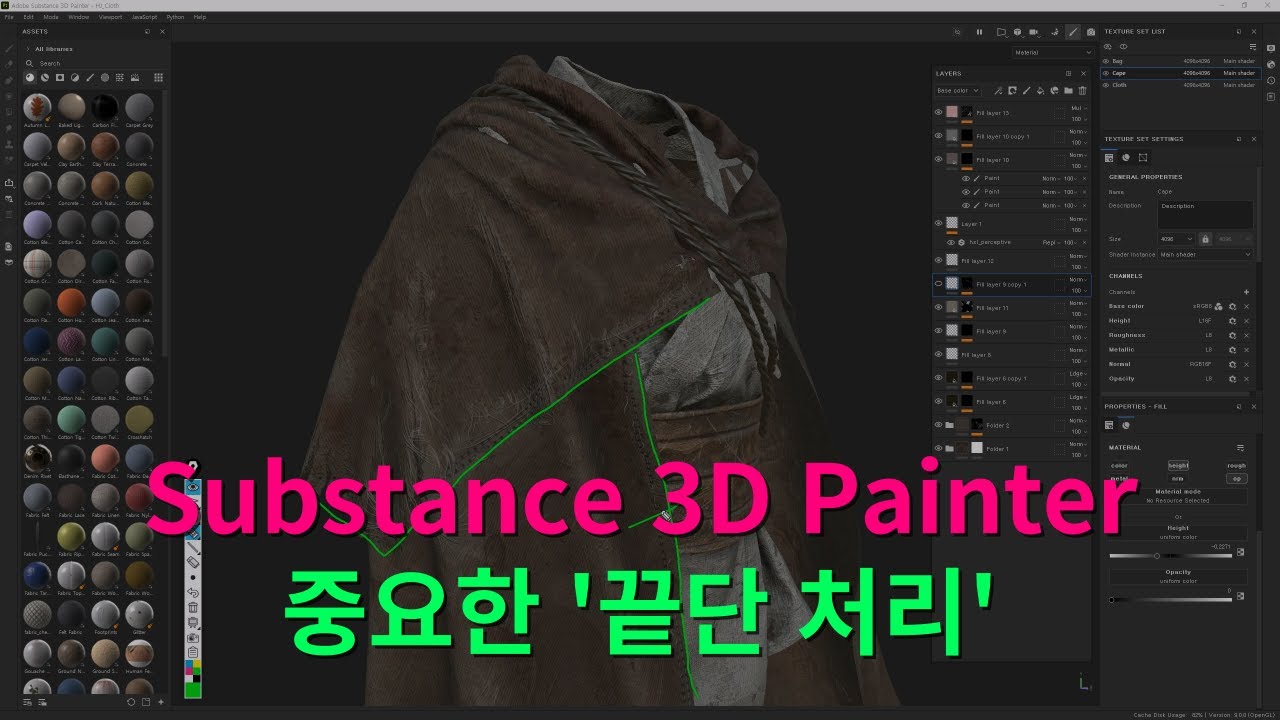The image size is (1280, 720).
Task: Click the export textures icon in left toolbar
Action: 9,183
